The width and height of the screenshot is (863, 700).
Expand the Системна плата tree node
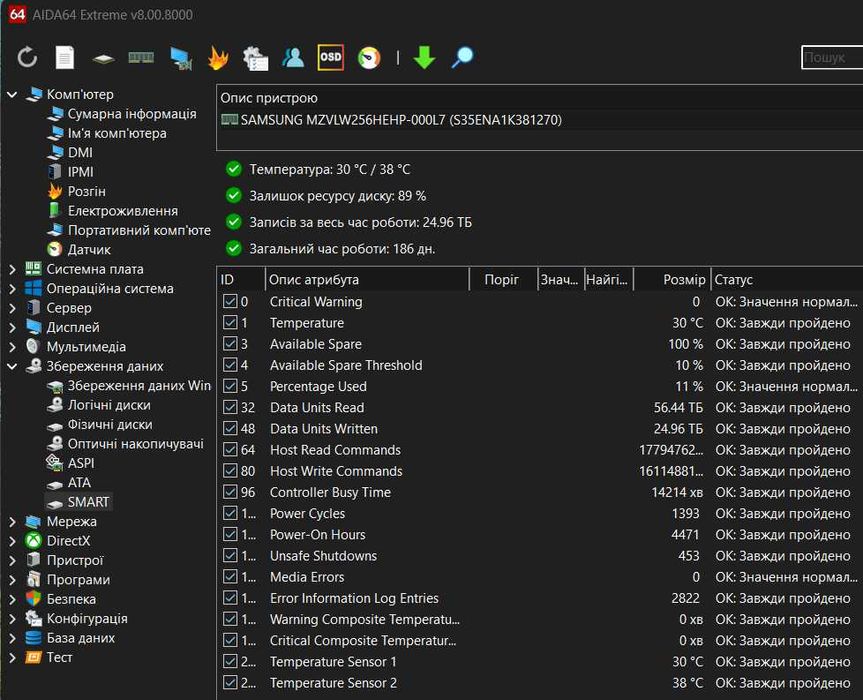12,269
